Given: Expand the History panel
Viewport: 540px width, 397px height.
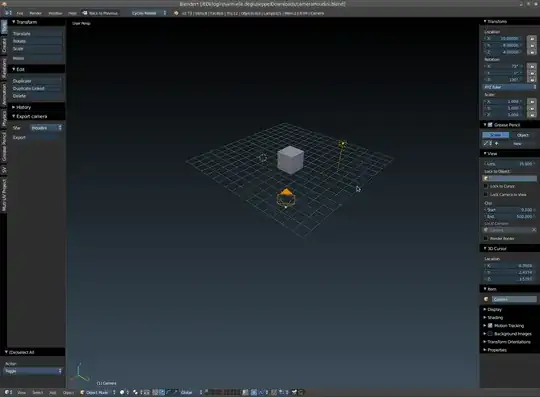Looking at the screenshot, I should (22, 107).
